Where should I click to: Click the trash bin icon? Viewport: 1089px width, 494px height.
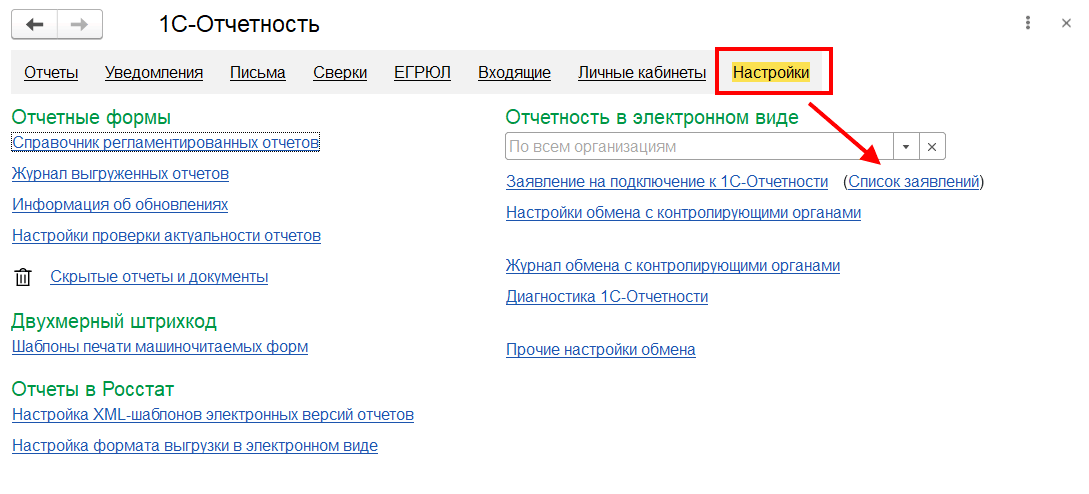[x=24, y=277]
